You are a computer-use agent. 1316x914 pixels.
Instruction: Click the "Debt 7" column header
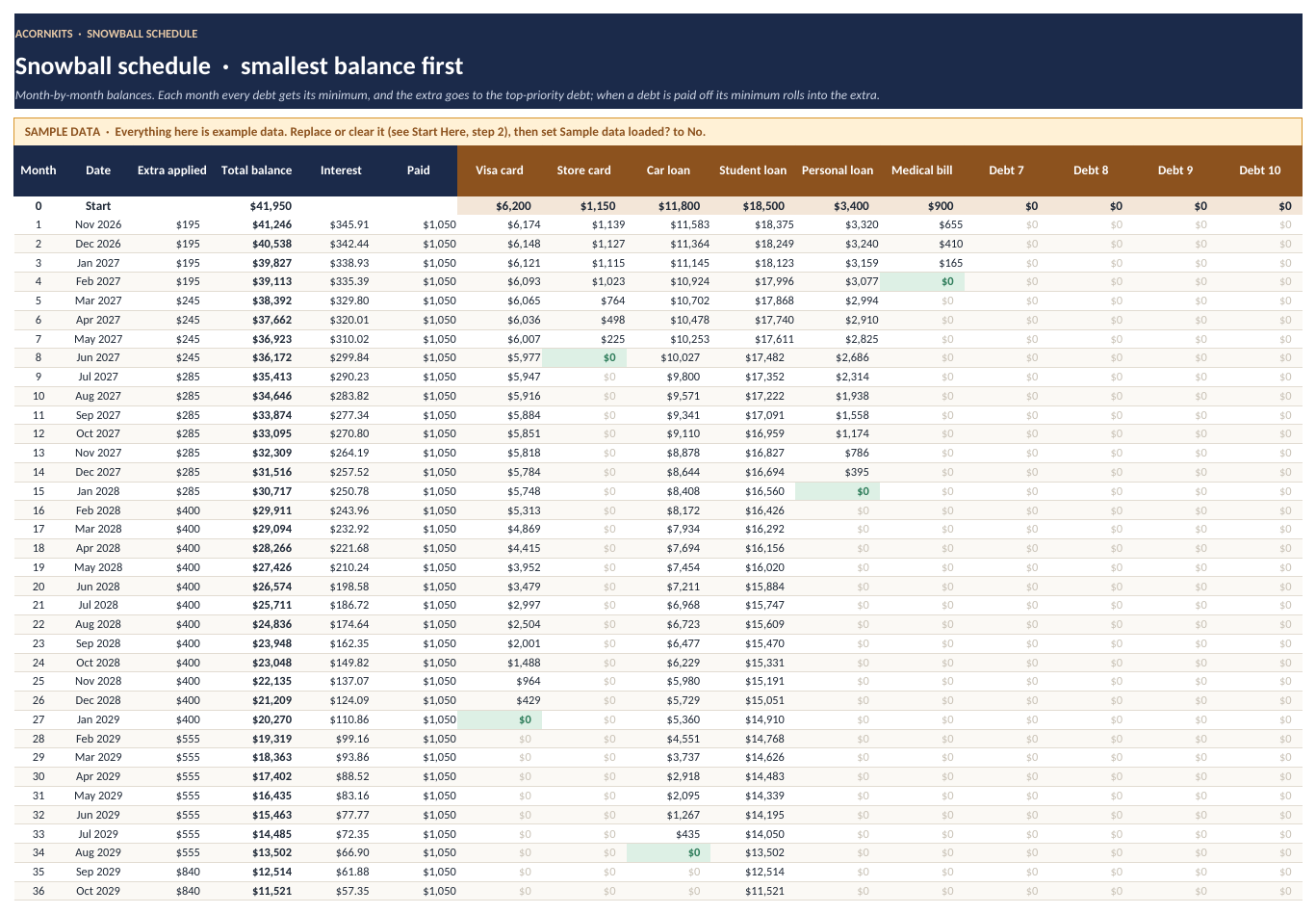1006,170
